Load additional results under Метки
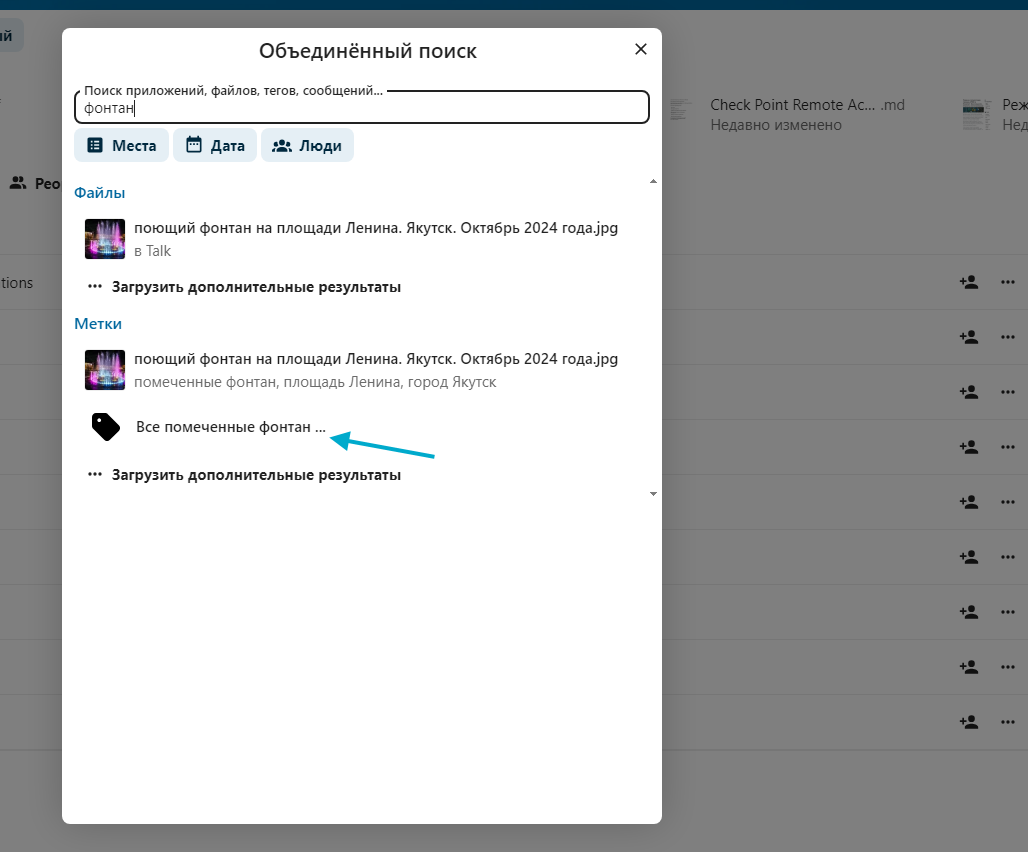The image size is (1028, 852). (x=245, y=475)
